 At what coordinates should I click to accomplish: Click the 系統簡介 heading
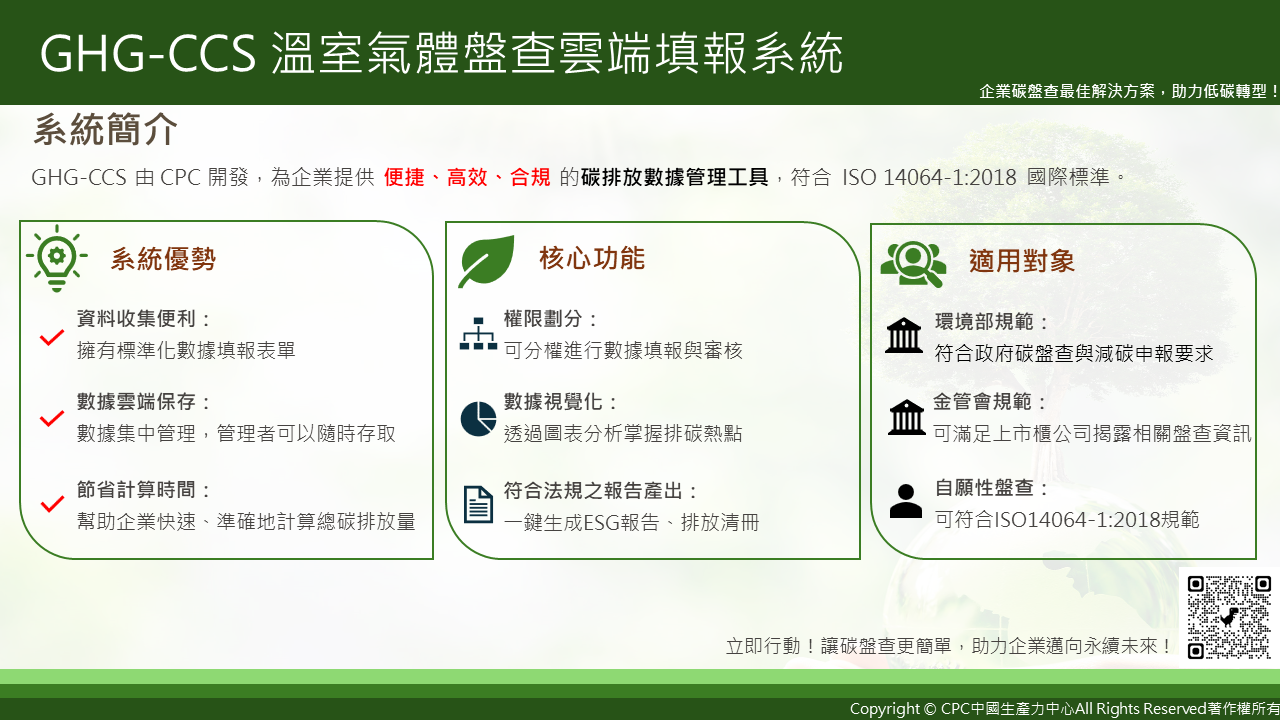(x=106, y=130)
